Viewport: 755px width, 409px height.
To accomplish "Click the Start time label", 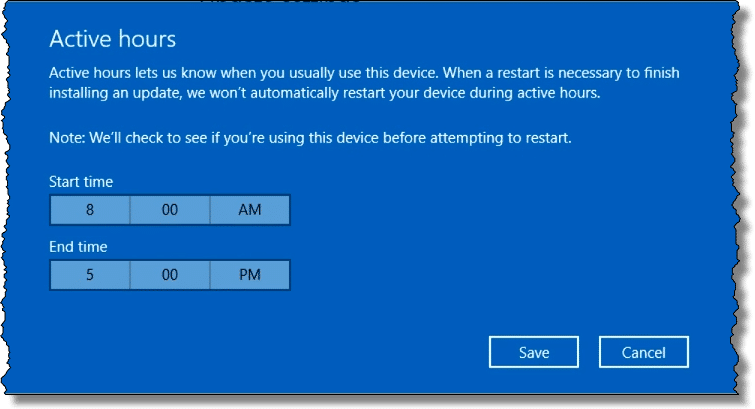I will pos(81,181).
